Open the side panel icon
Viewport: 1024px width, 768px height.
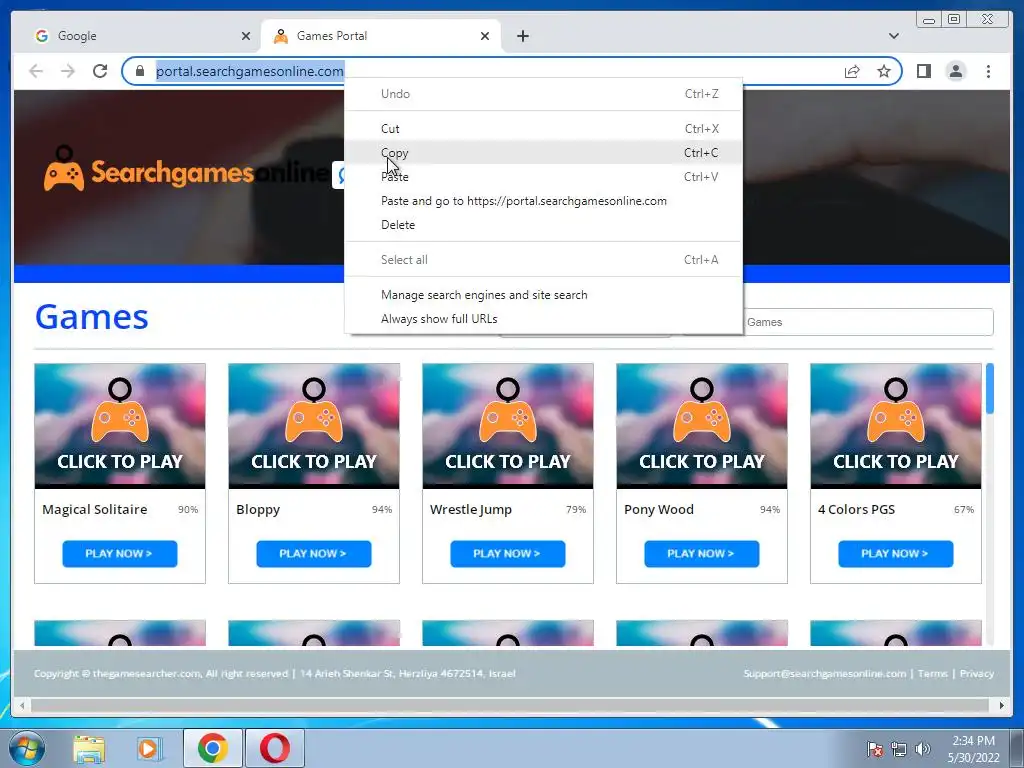coord(923,71)
